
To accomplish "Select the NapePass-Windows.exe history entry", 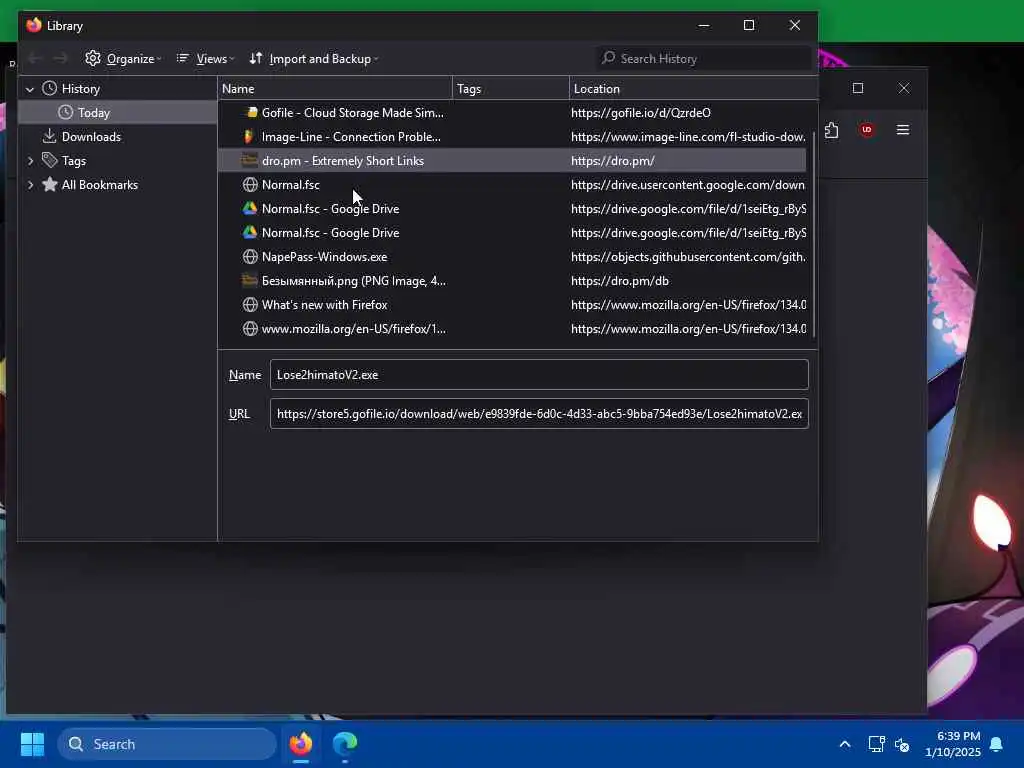I will (512, 257).
